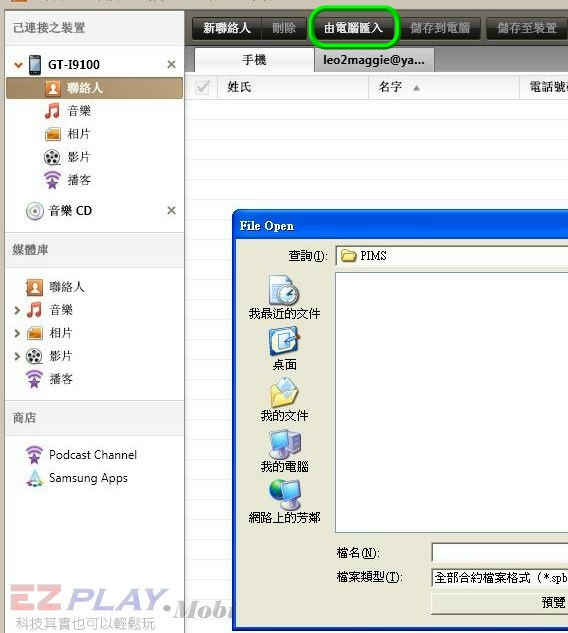
Task: Switch to the 手機 tab
Action: 254,60
